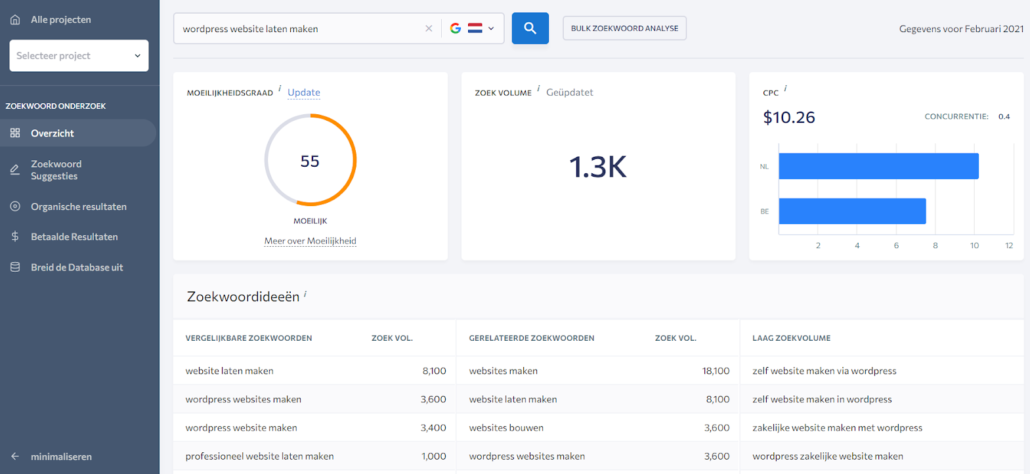Click the Breid de Database uit database icon
Viewport: 1030px width, 474px height.
[x=15, y=267]
